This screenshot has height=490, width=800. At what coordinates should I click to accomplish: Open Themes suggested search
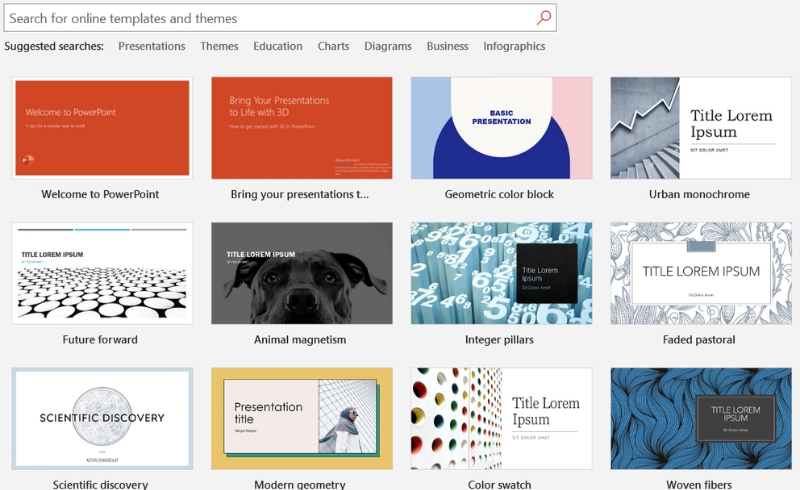[x=219, y=46]
